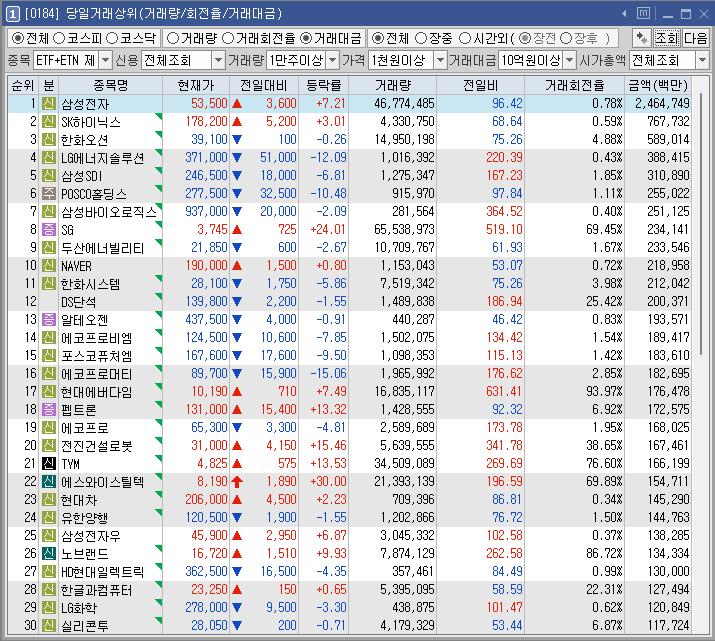Click the +24.01 change rate of SG
Viewport: 715px width, 641px height.
click(x=328, y=229)
